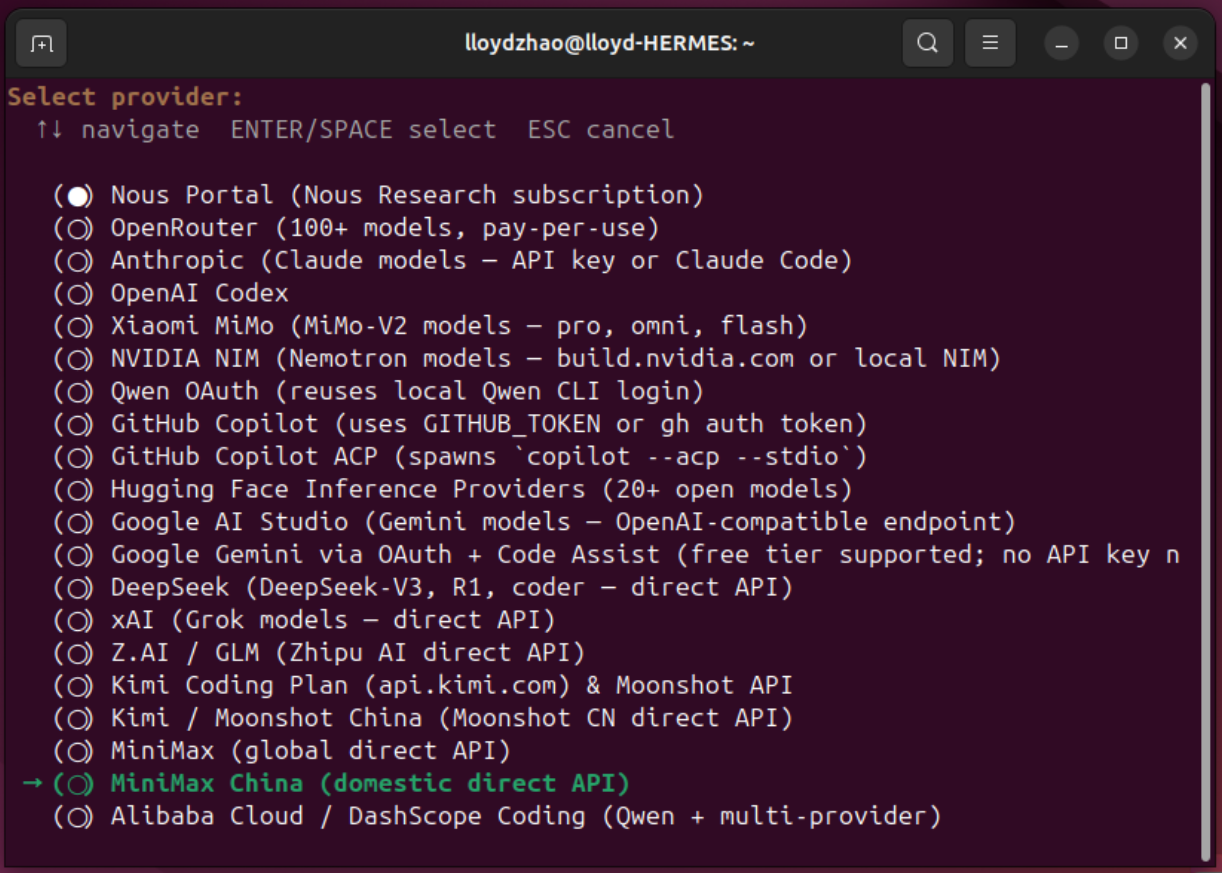Open the hamburger menu
Image resolution: width=1222 pixels, height=873 pixels.
click(x=990, y=44)
